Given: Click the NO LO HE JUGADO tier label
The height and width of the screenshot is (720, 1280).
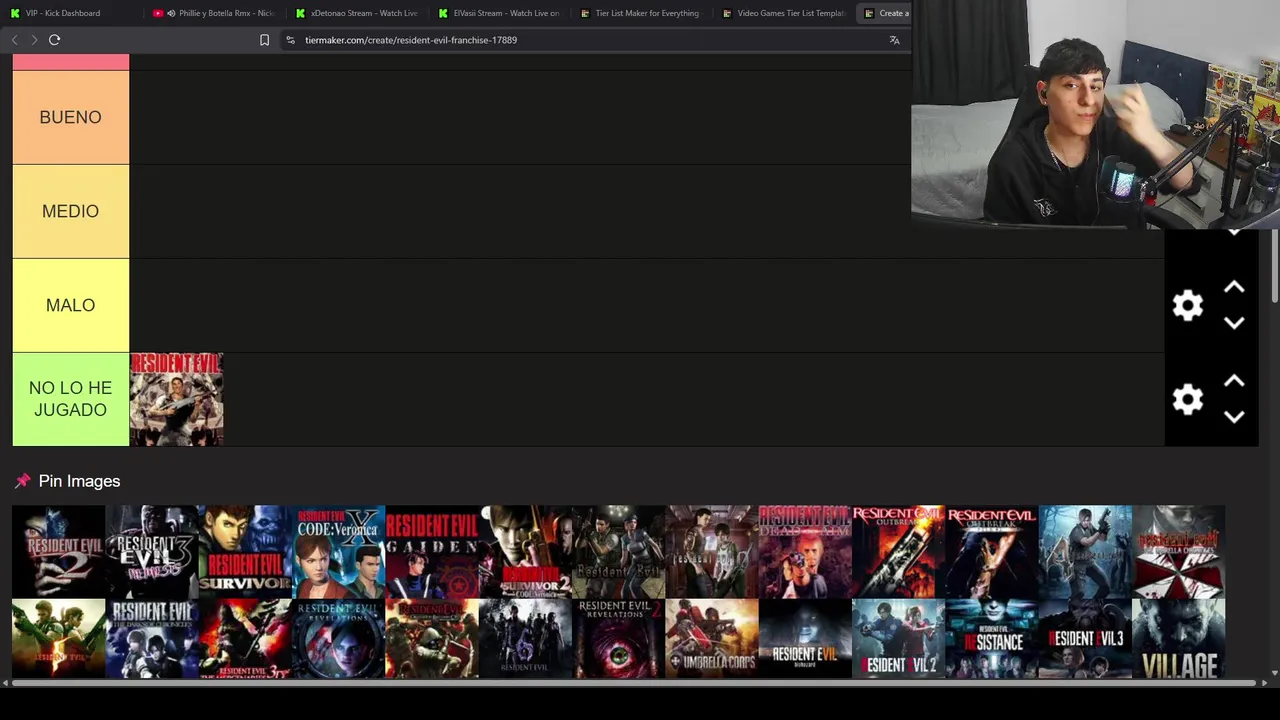Looking at the screenshot, I should (71, 399).
